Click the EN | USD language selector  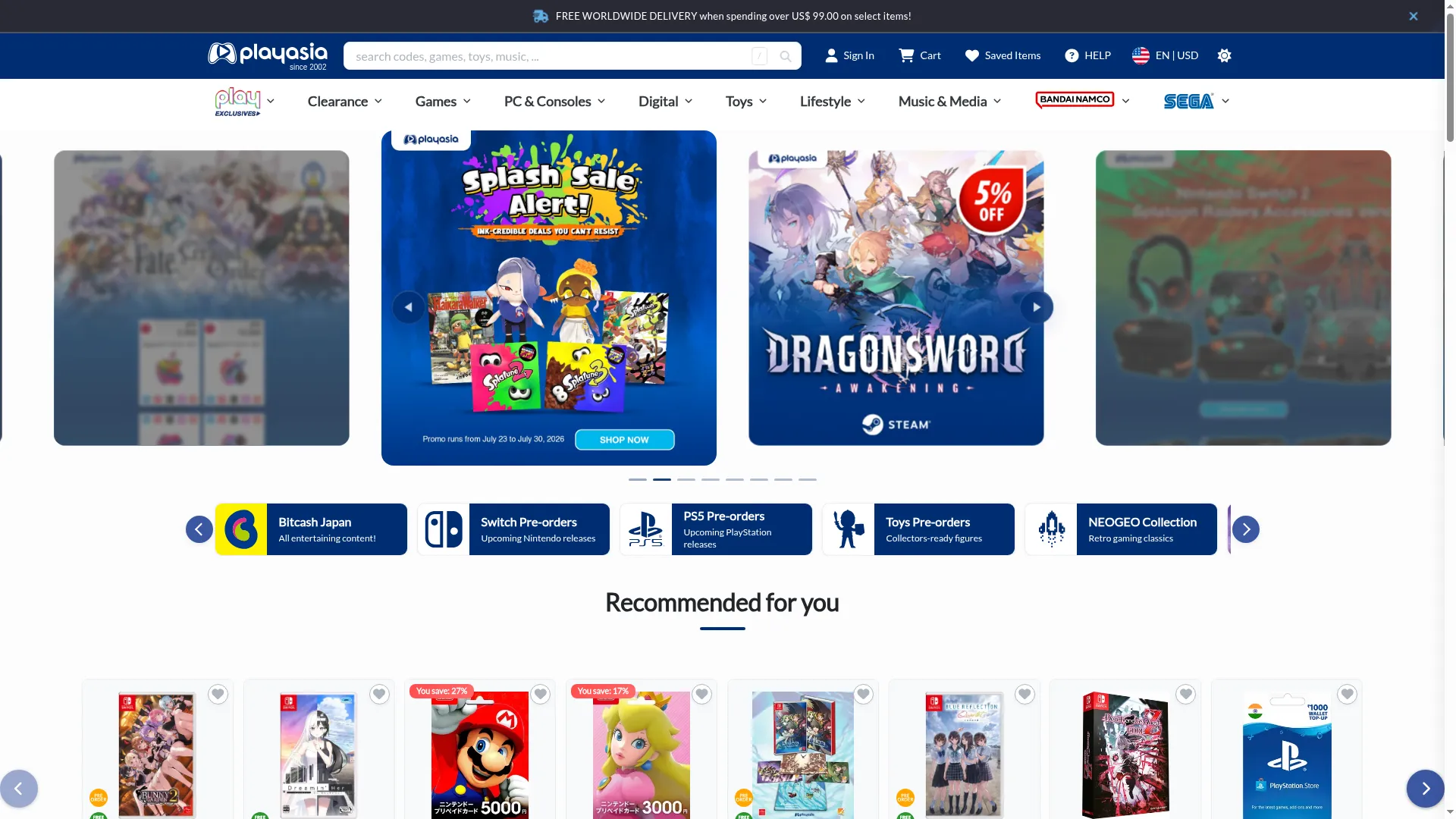1176,55
